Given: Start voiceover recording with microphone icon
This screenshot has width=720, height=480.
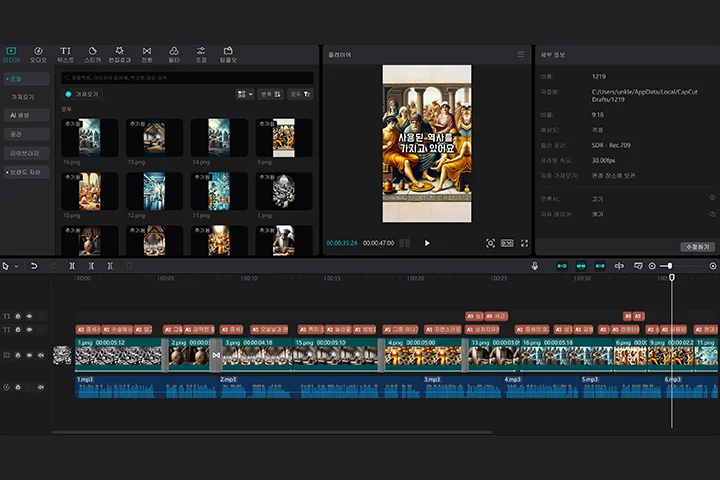Looking at the screenshot, I should point(534,266).
